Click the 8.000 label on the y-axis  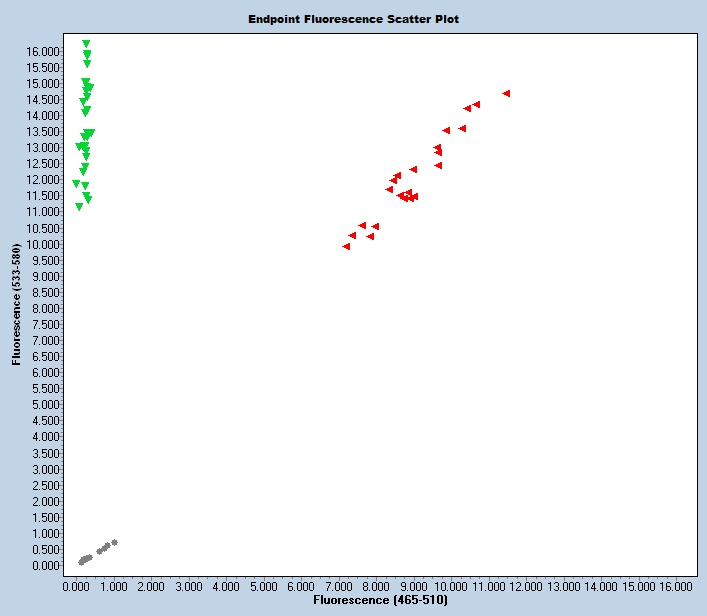coord(45,308)
